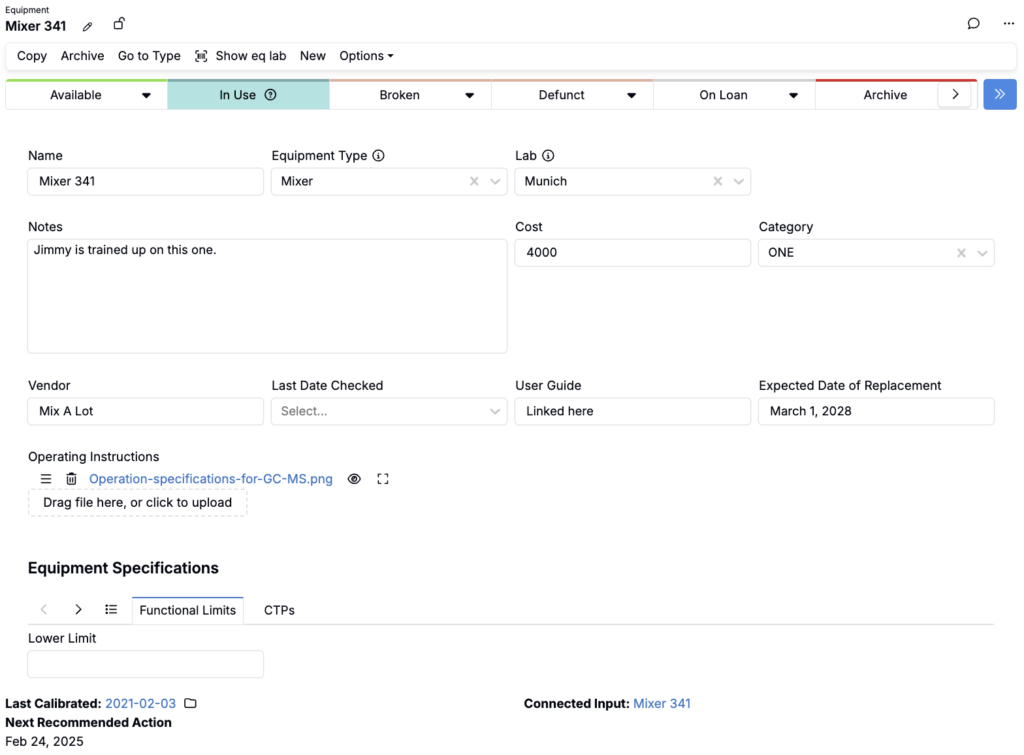Screen dimensions: 1024x755
Task: Delete the operating instructions file via trash icon
Action: (71, 479)
